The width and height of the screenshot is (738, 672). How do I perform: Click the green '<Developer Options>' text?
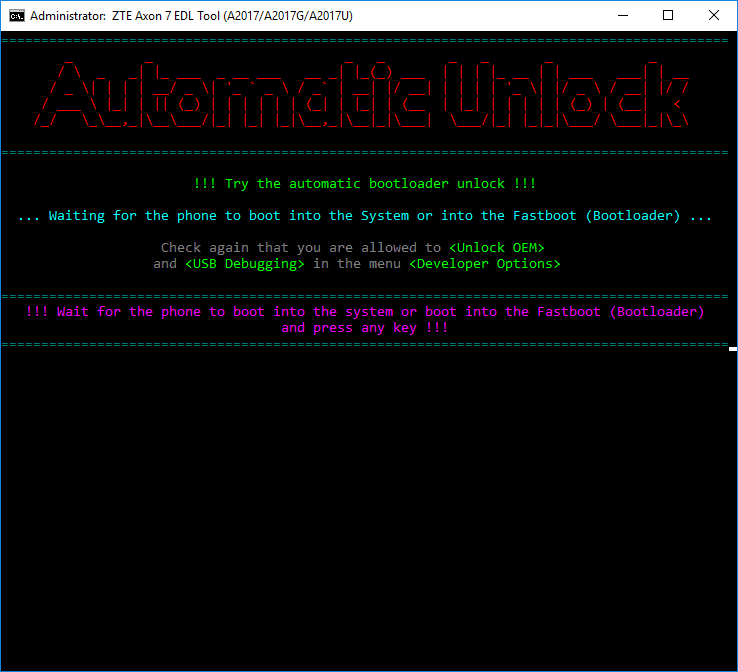[x=485, y=264]
